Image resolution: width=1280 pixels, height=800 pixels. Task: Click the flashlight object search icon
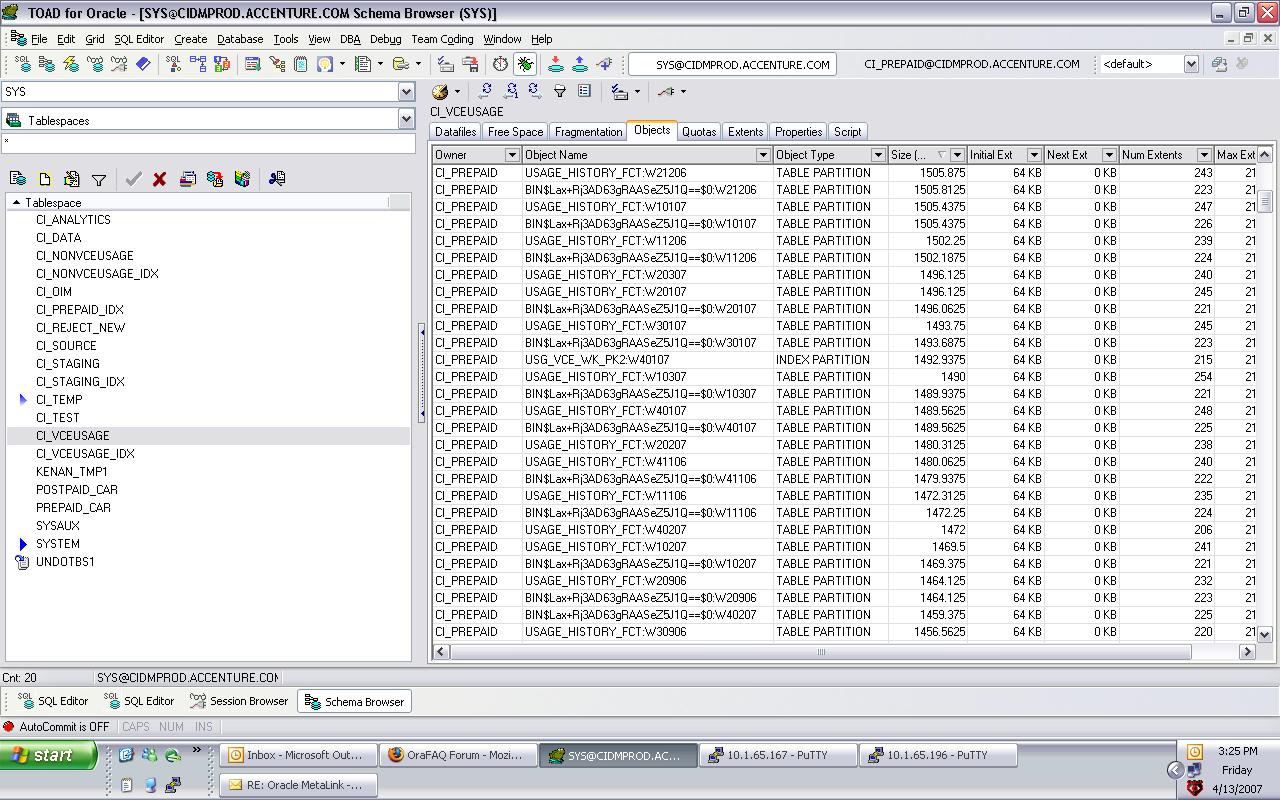(277, 64)
